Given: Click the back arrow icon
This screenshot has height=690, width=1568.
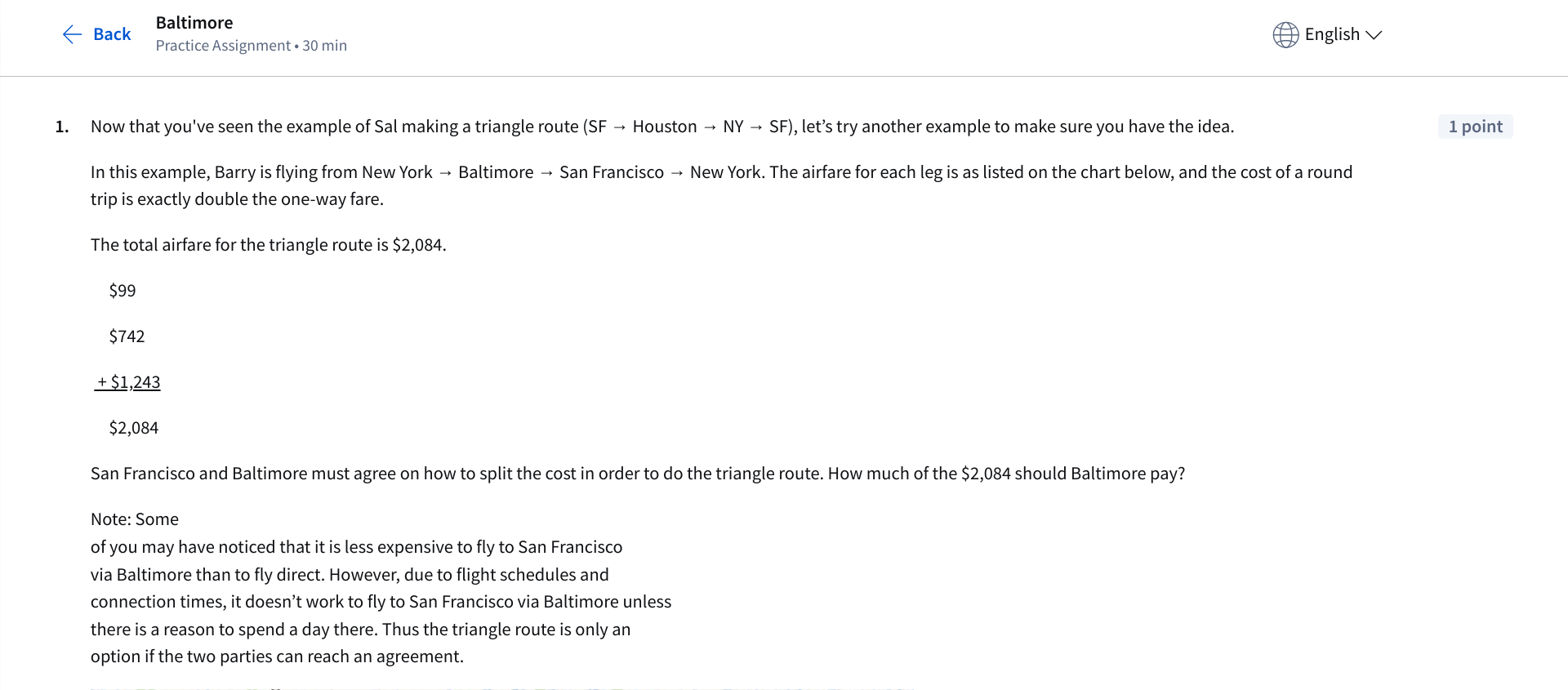Looking at the screenshot, I should [x=72, y=34].
